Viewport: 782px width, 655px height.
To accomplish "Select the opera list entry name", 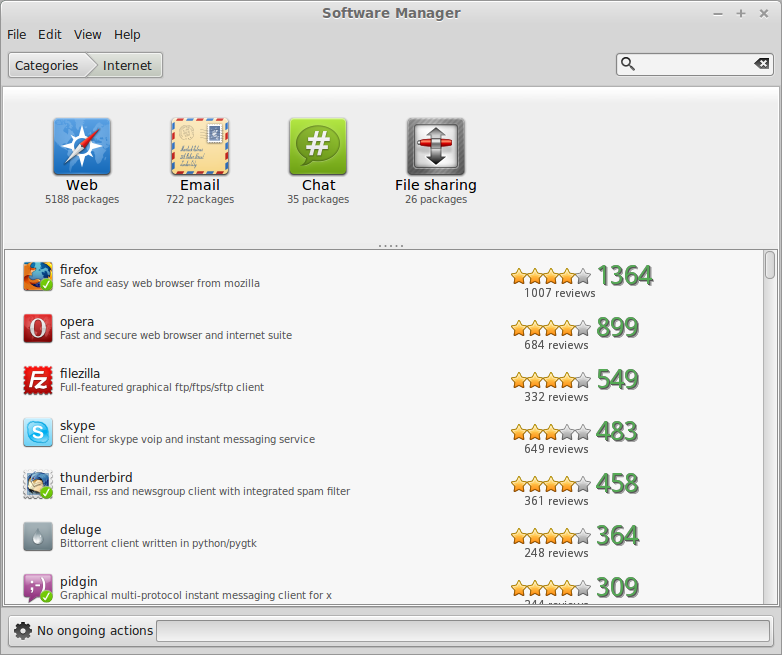I will point(77,322).
